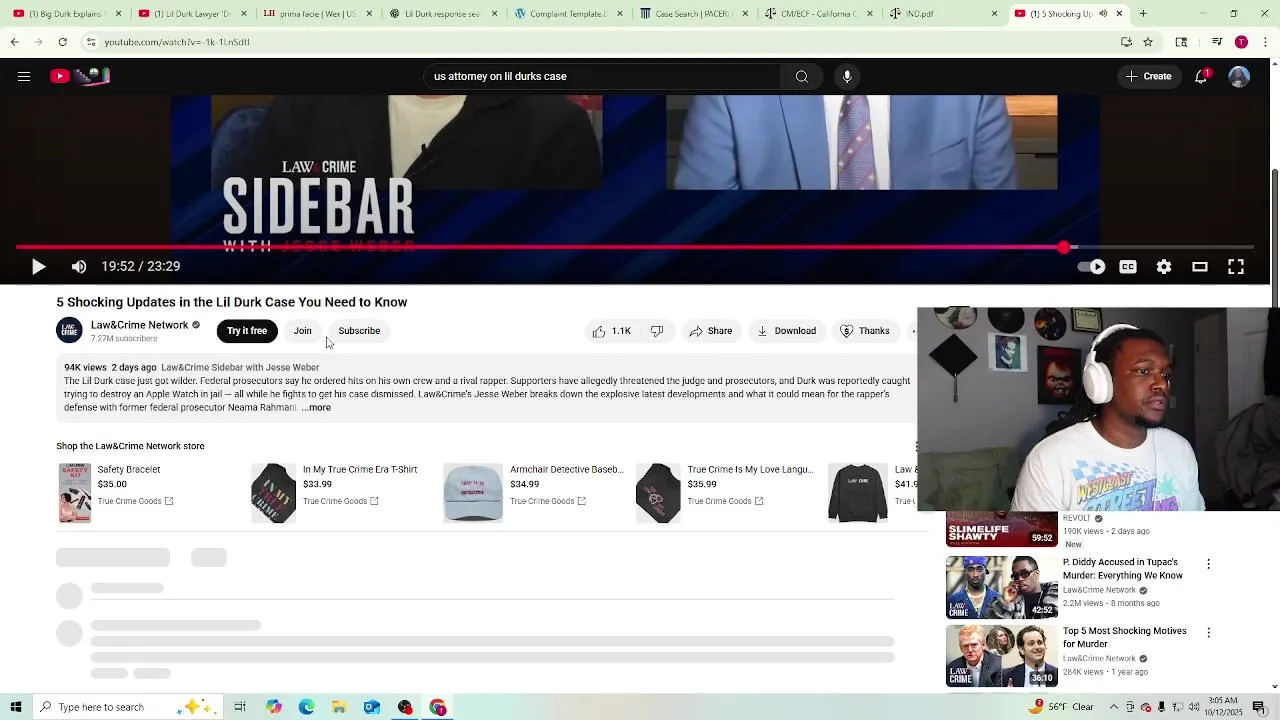Click the Try it free button
This screenshot has width=1280, height=720.
(247, 331)
